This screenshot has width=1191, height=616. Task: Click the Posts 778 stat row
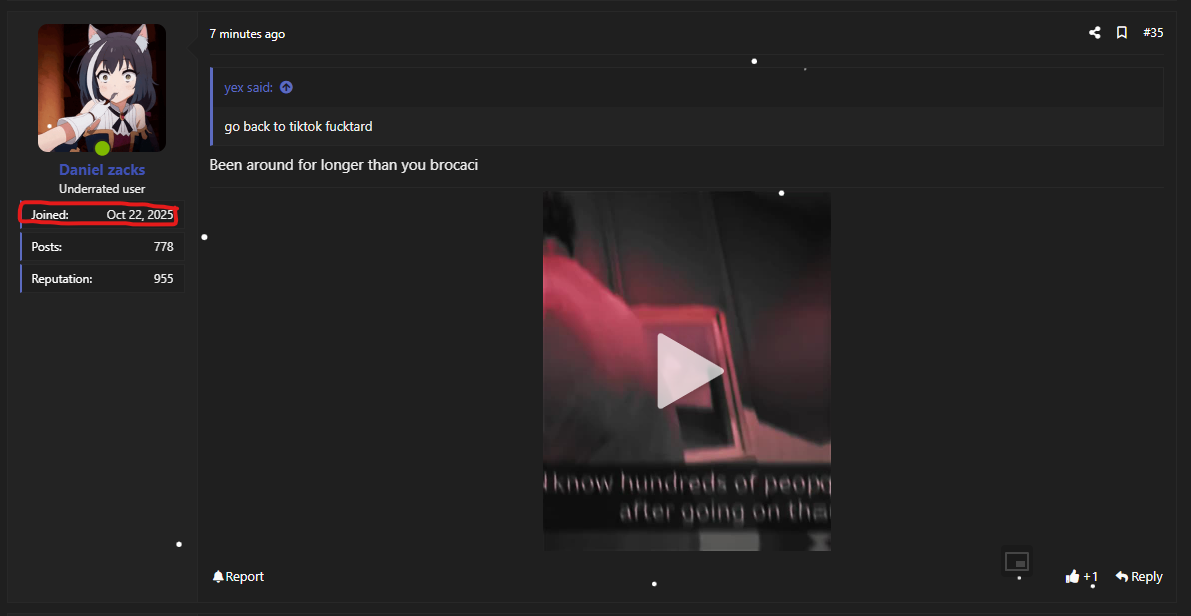click(x=102, y=247)
